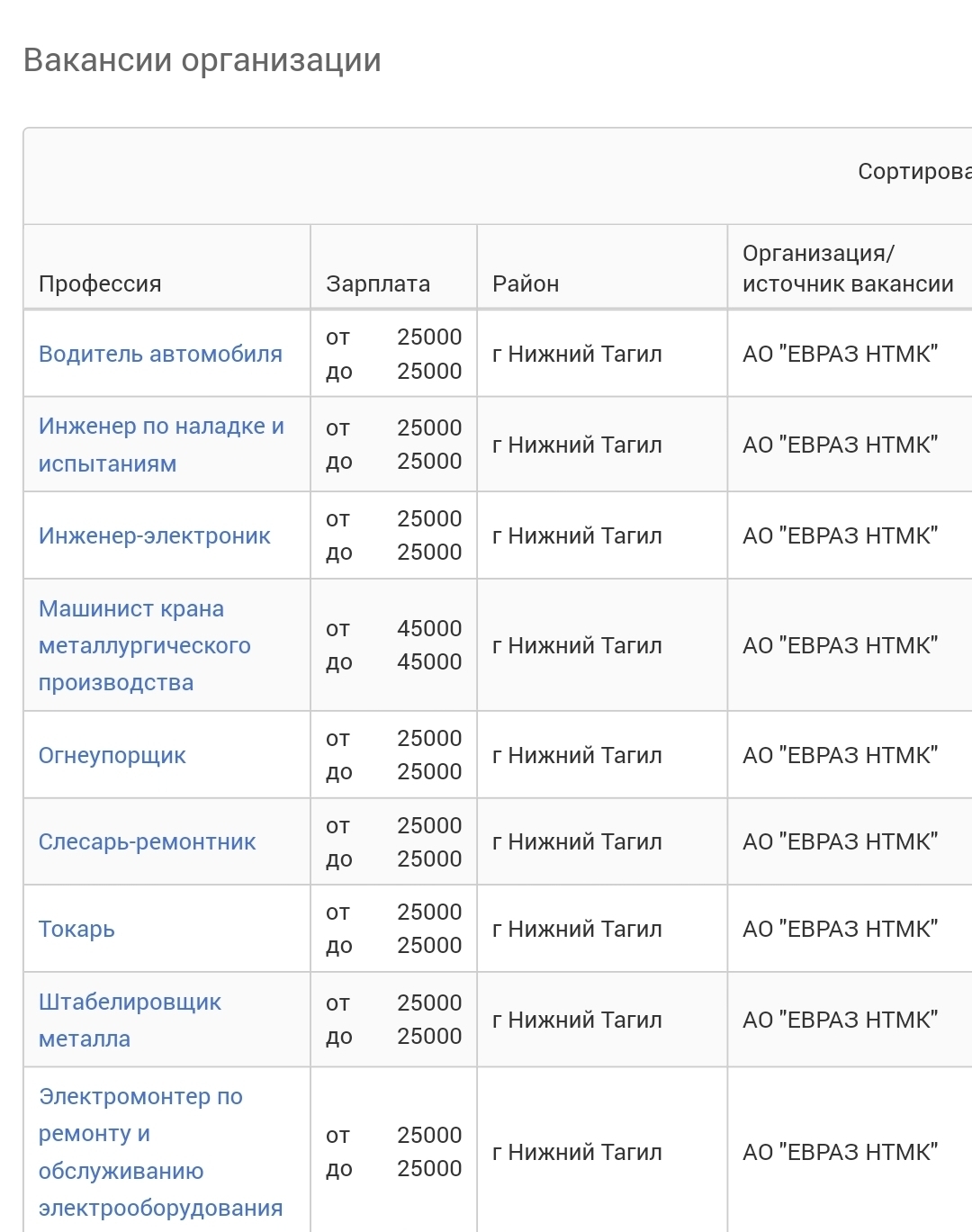The height and width of the screenshot is (1232, 972).
Task: Click the Район column header
Action: click(x=526, y=284)
